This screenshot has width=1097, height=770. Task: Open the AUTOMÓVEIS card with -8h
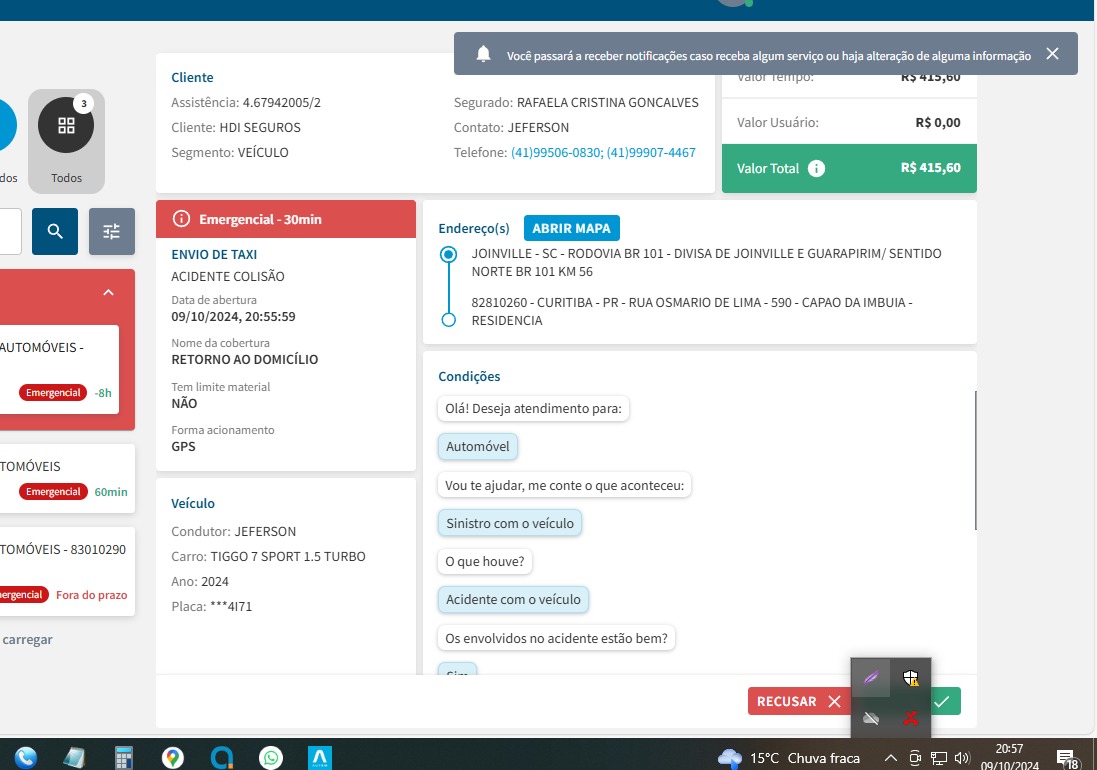tap(59, 369)
